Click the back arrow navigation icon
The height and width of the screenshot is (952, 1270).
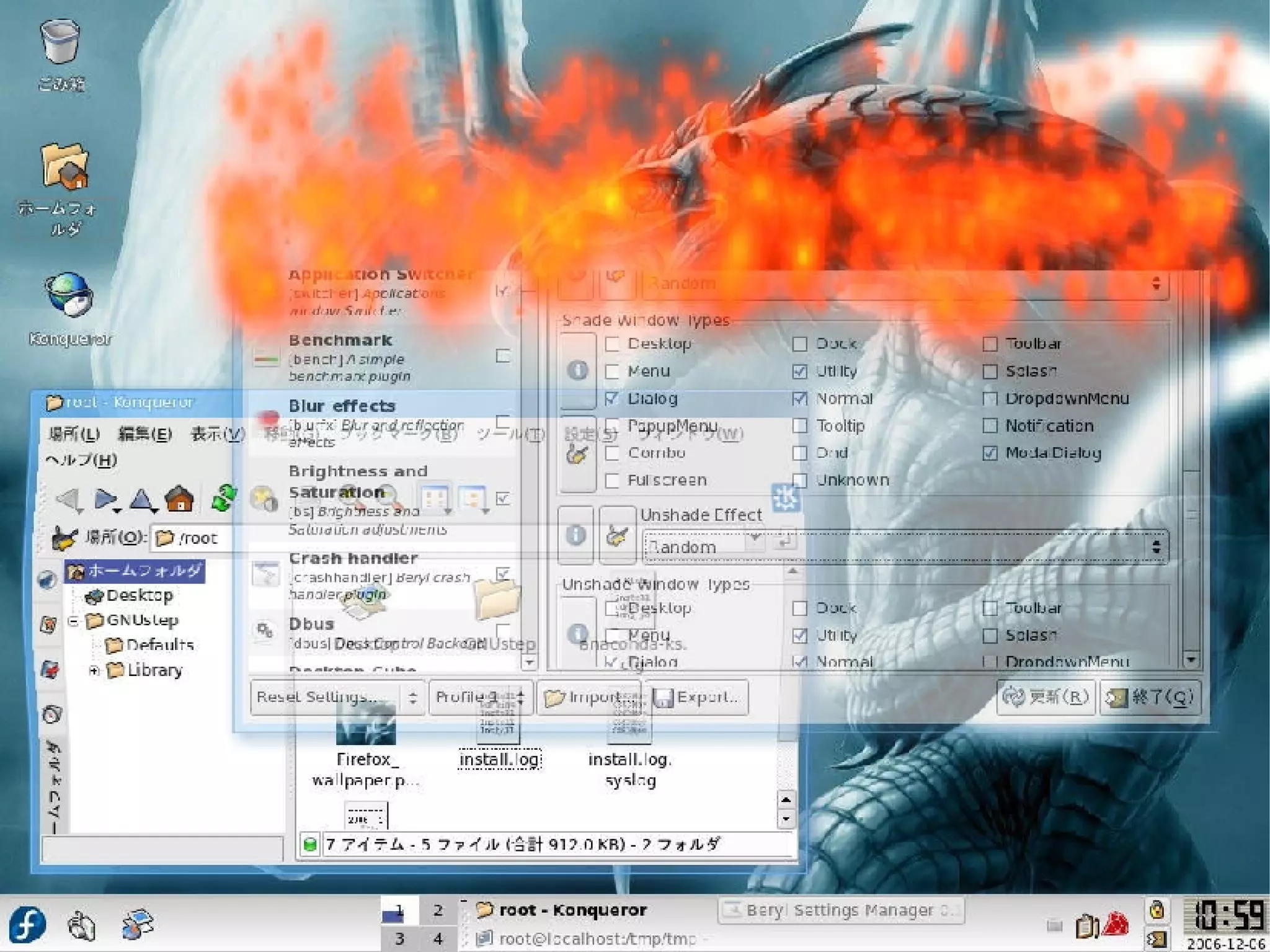point(69,499)
